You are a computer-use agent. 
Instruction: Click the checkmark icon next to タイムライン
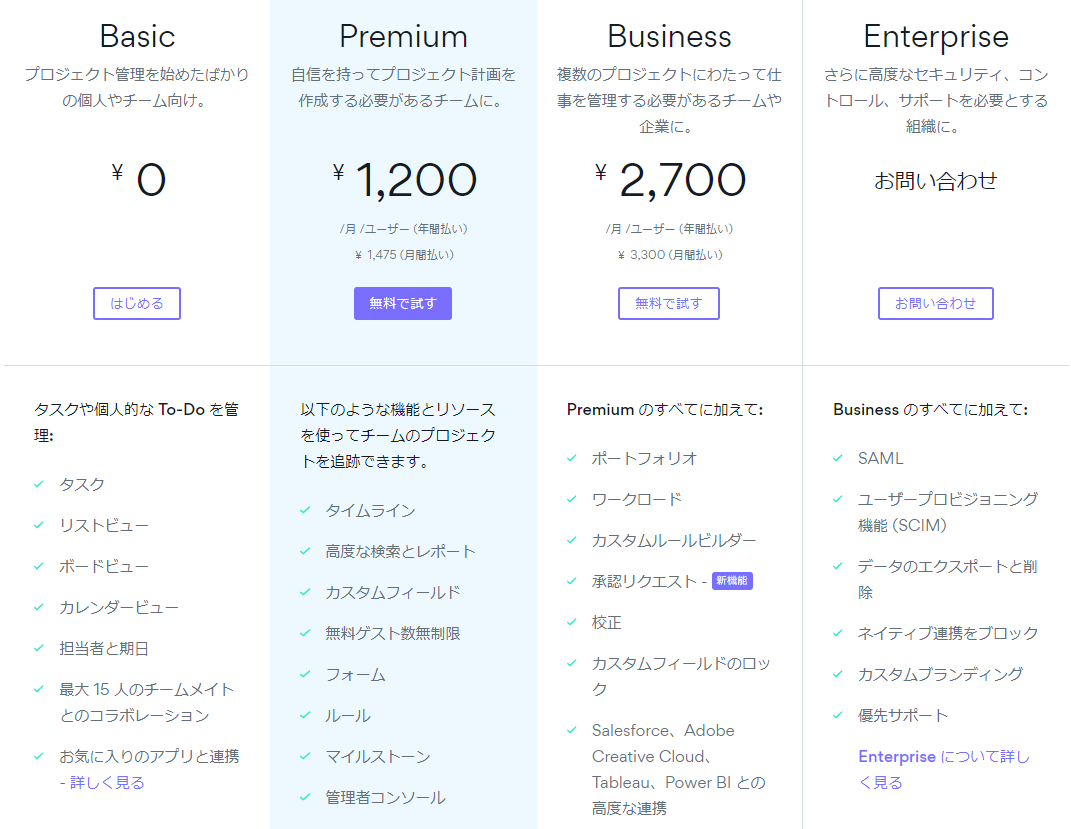coord(305,510)
